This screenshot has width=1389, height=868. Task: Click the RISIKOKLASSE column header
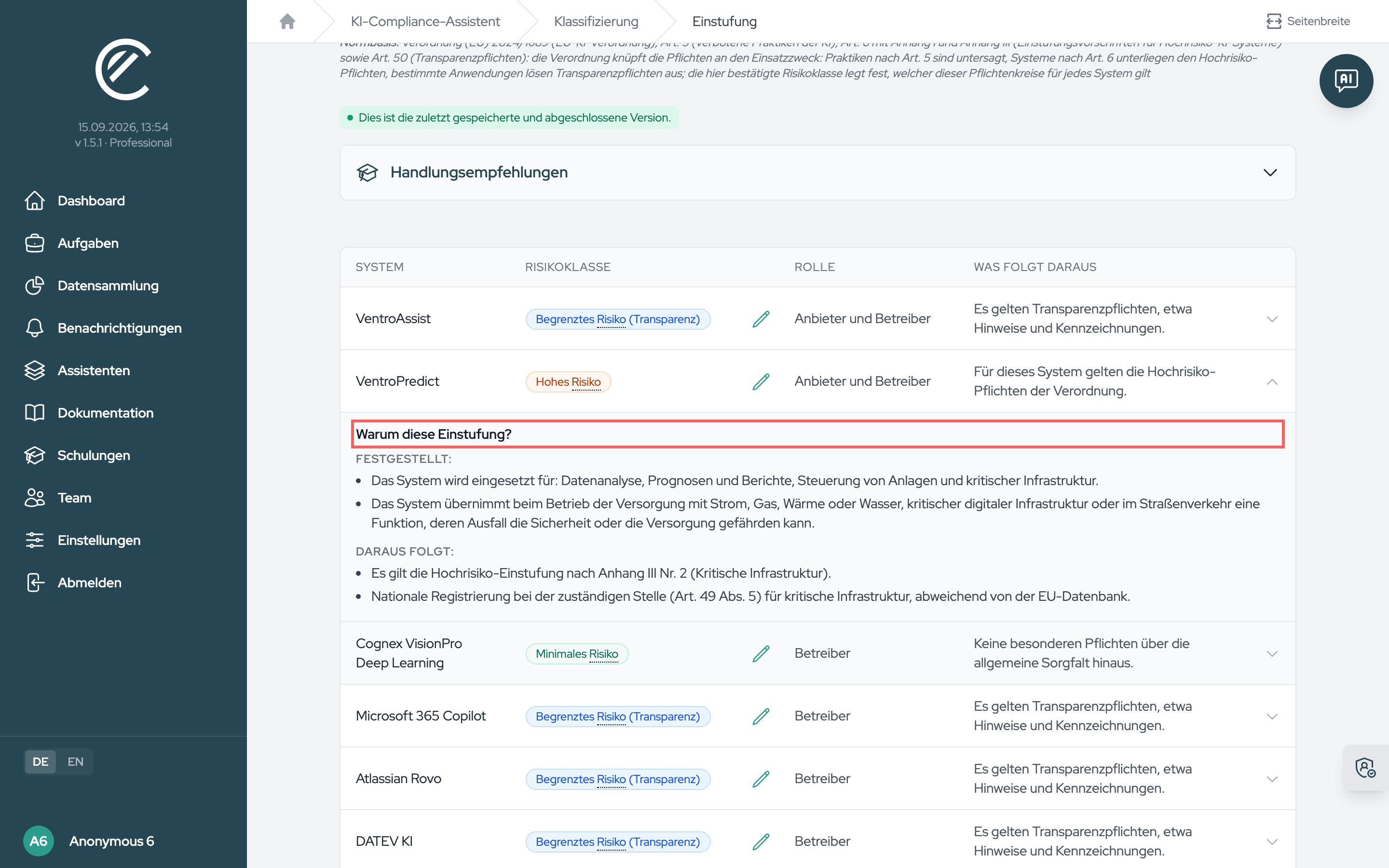(x=568, y=267)
